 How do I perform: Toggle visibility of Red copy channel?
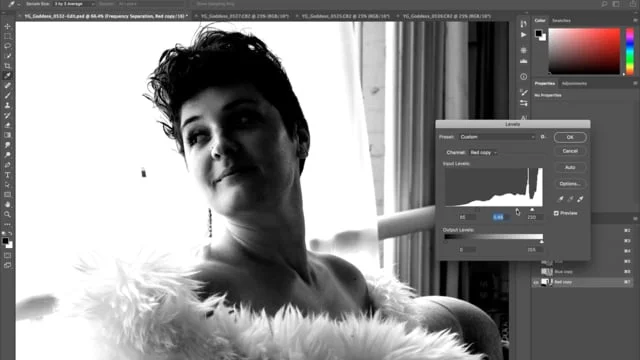coord(536,282)
